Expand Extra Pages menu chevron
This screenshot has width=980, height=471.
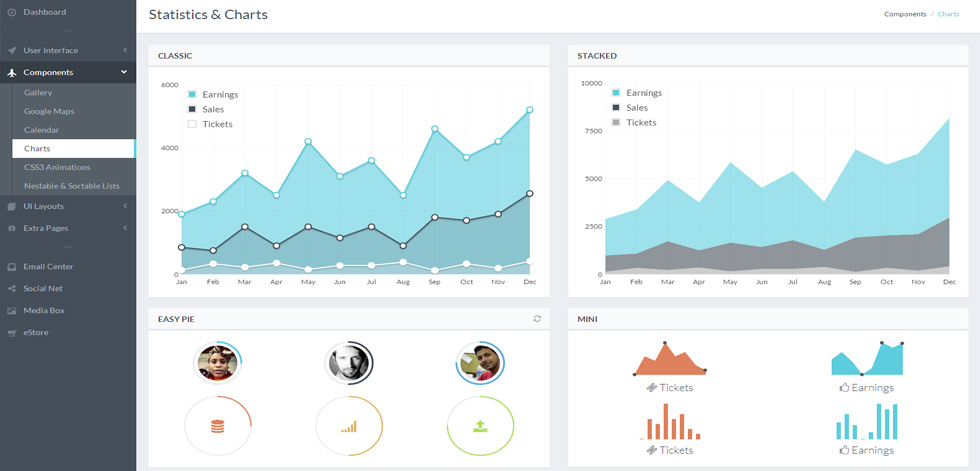(125, 228)
